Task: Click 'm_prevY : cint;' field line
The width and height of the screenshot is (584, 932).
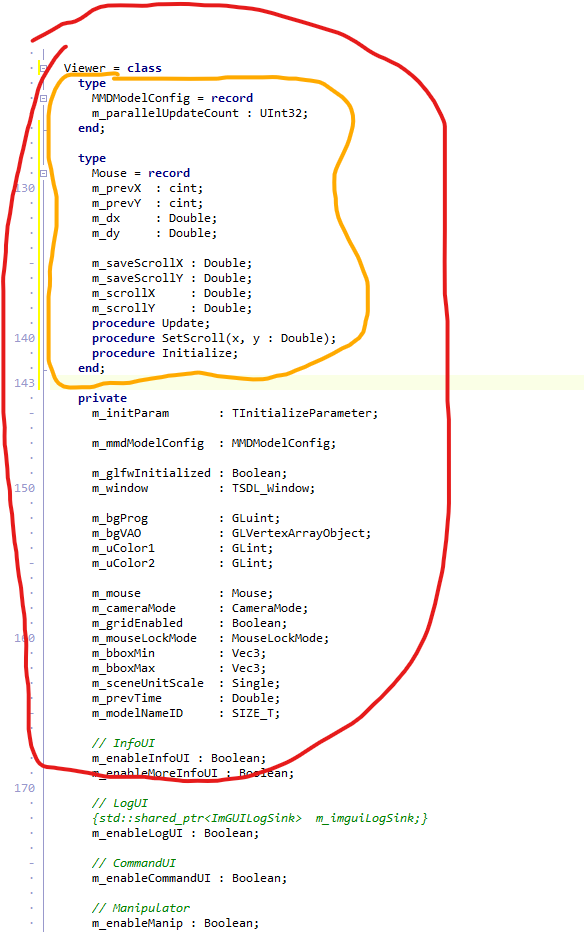Action: [147, 203]
